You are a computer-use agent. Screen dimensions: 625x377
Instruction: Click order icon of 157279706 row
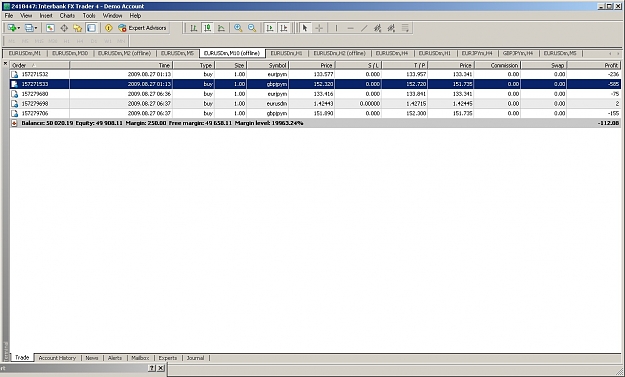click(x=15, y=114)
